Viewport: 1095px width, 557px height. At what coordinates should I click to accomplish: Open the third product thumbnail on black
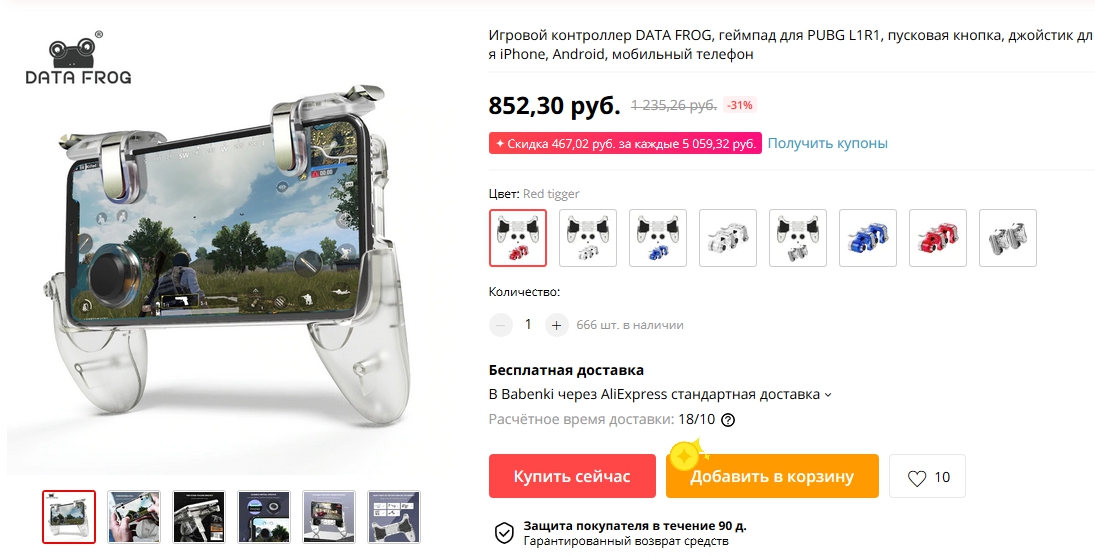199,517
